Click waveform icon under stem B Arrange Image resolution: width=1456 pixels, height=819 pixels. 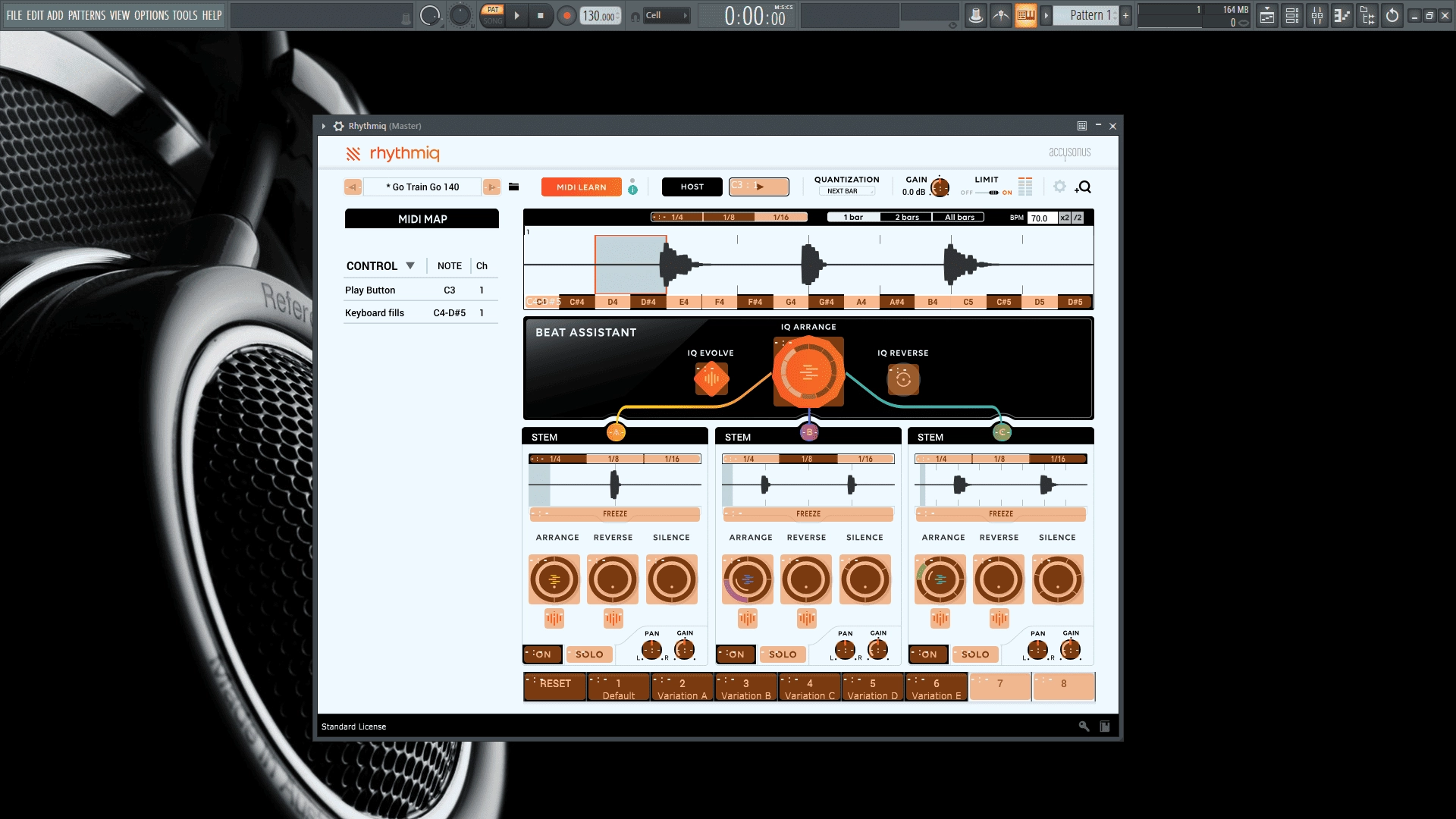(748, 619)
